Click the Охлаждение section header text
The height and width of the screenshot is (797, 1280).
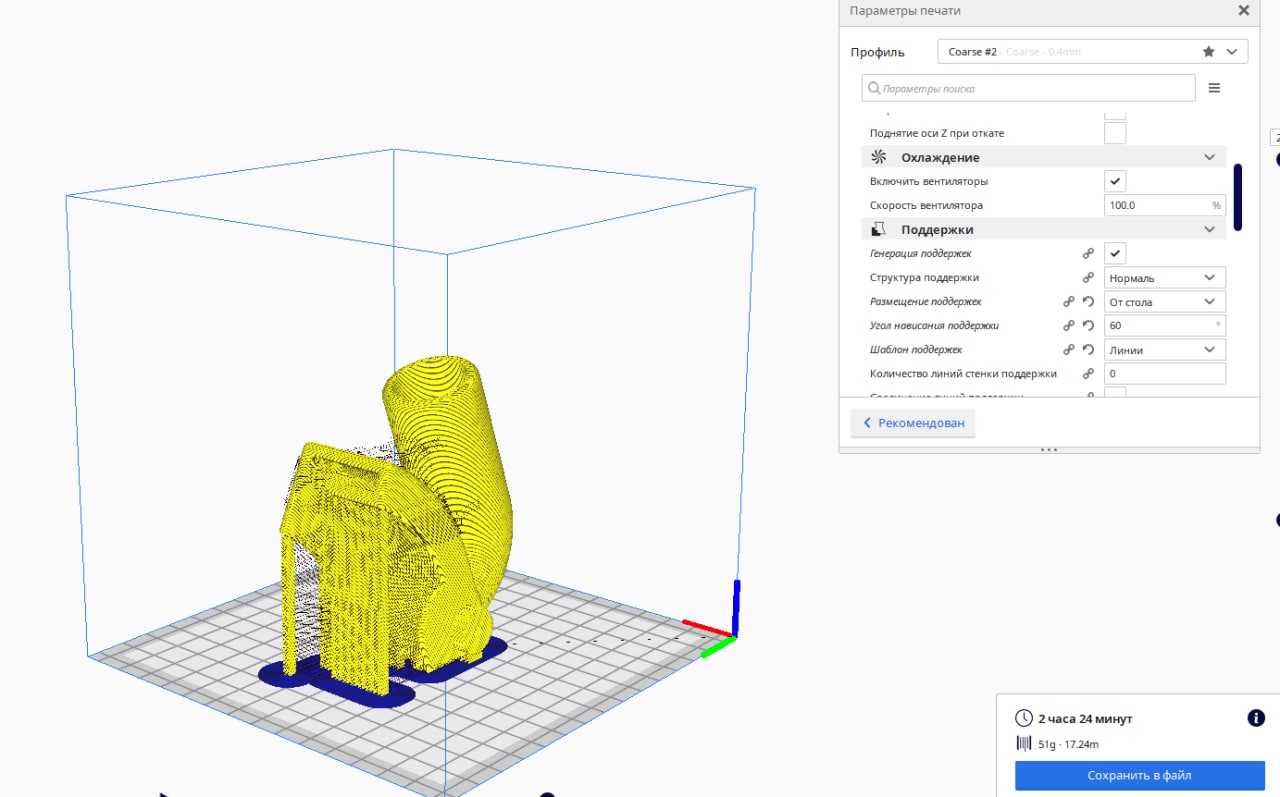pyautogui.click(x=940, y=157)
